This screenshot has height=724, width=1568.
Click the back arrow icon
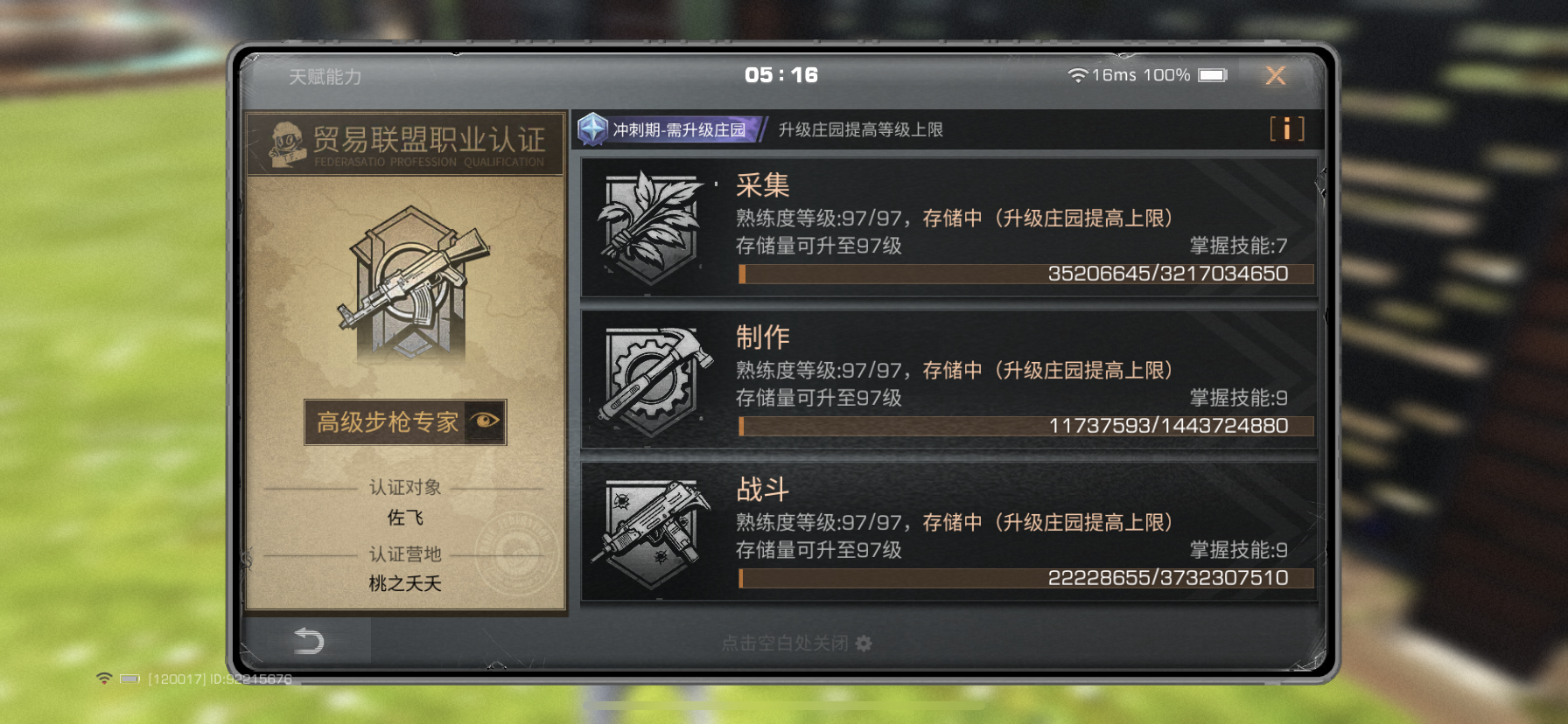click(x=309, y=641)
